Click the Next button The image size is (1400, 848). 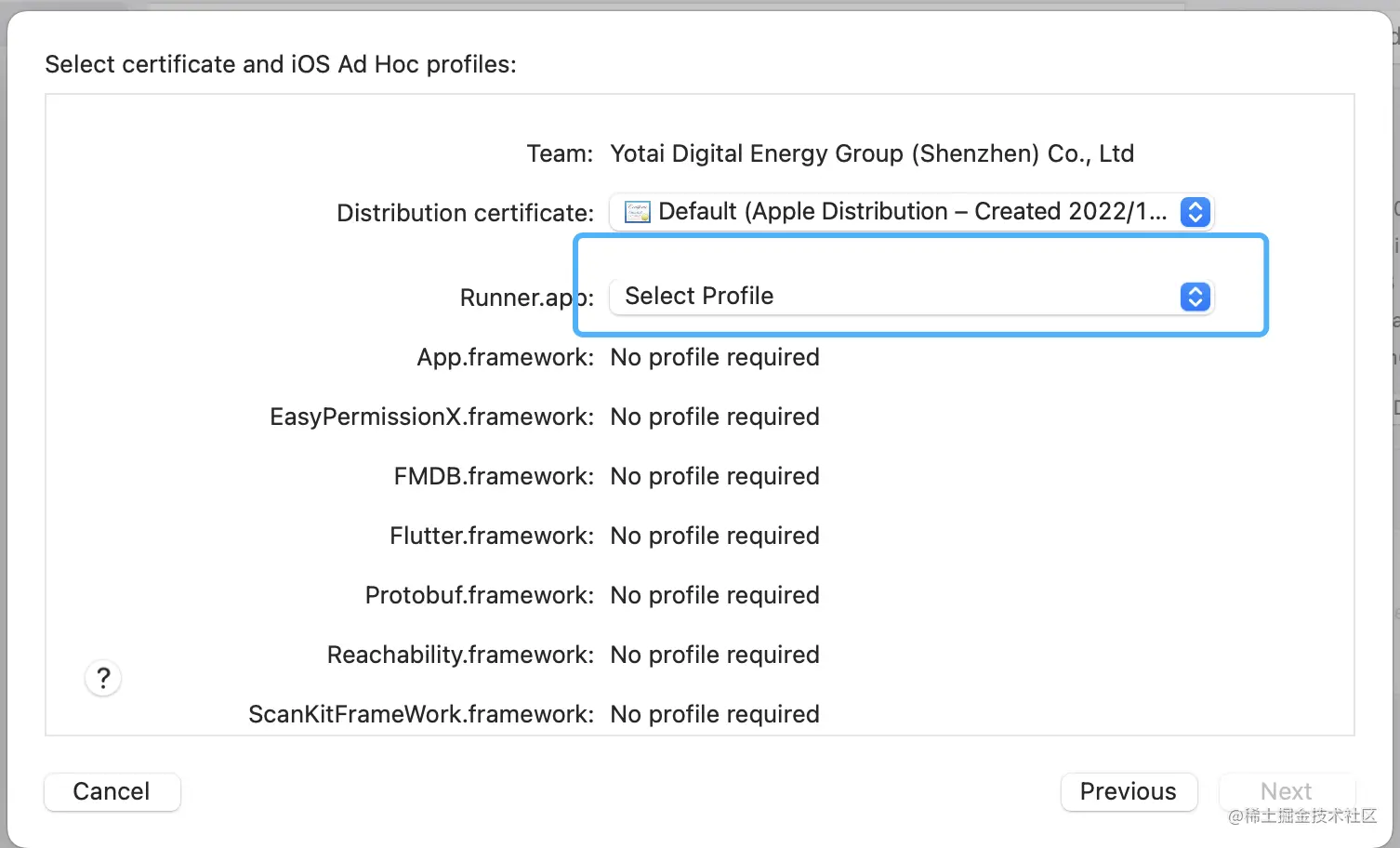[x=1286, y=791]
